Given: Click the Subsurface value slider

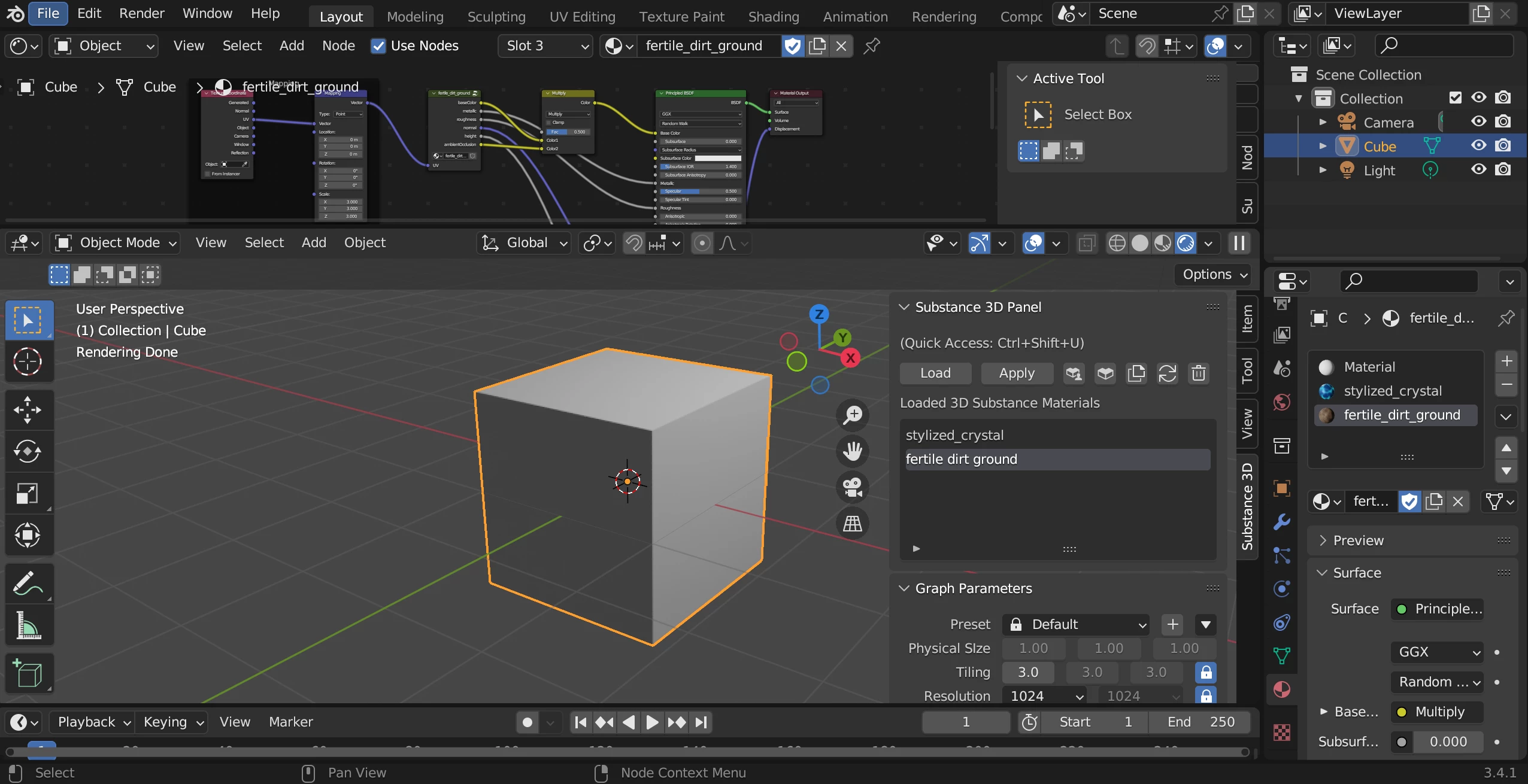Looking at the screenshot, I should (x=1447, y=742).
